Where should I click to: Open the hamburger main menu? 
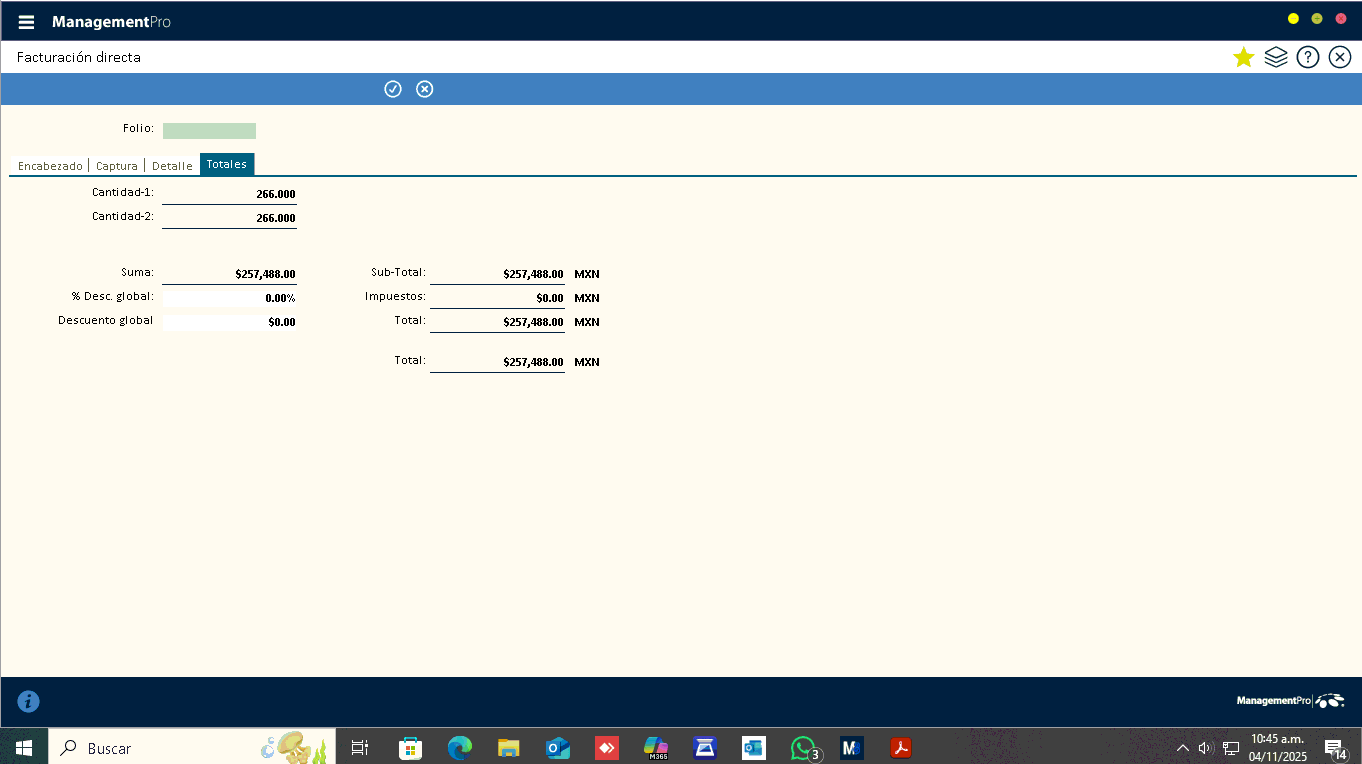pyautogui.click(x=27, y=22)
